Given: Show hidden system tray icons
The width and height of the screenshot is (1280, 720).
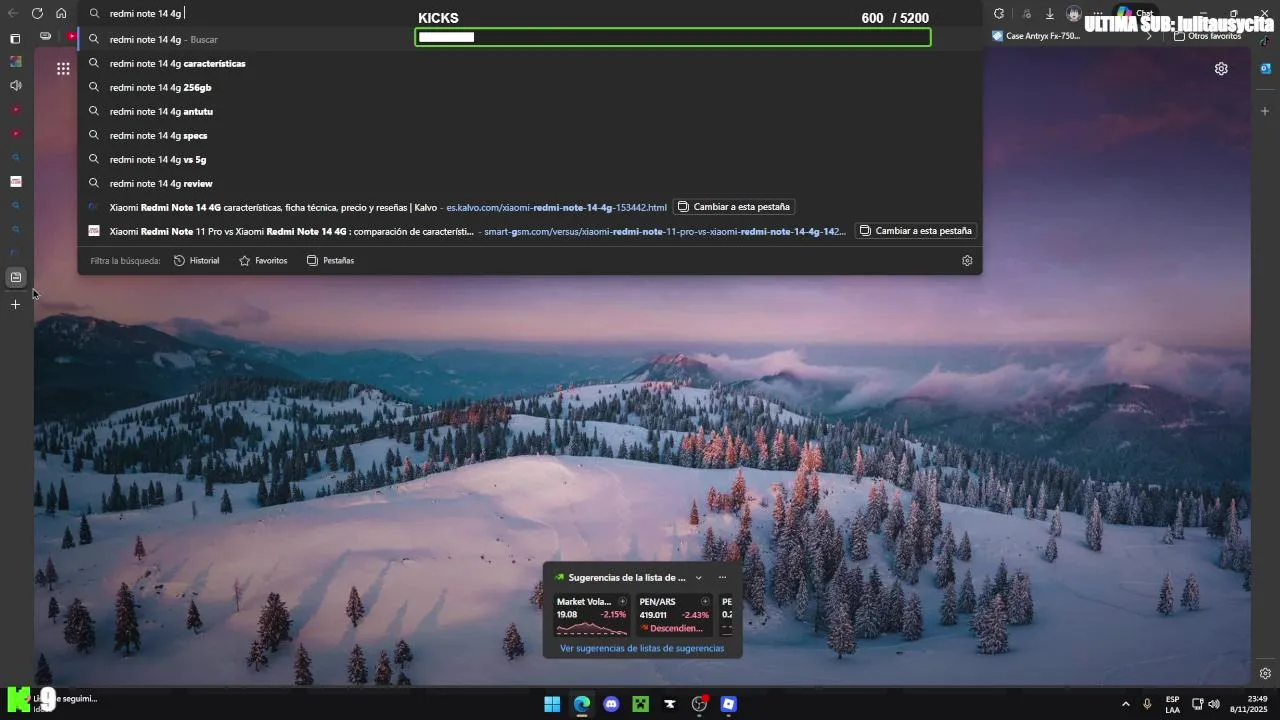Looking at the screenshot, I should point(1125,704).
